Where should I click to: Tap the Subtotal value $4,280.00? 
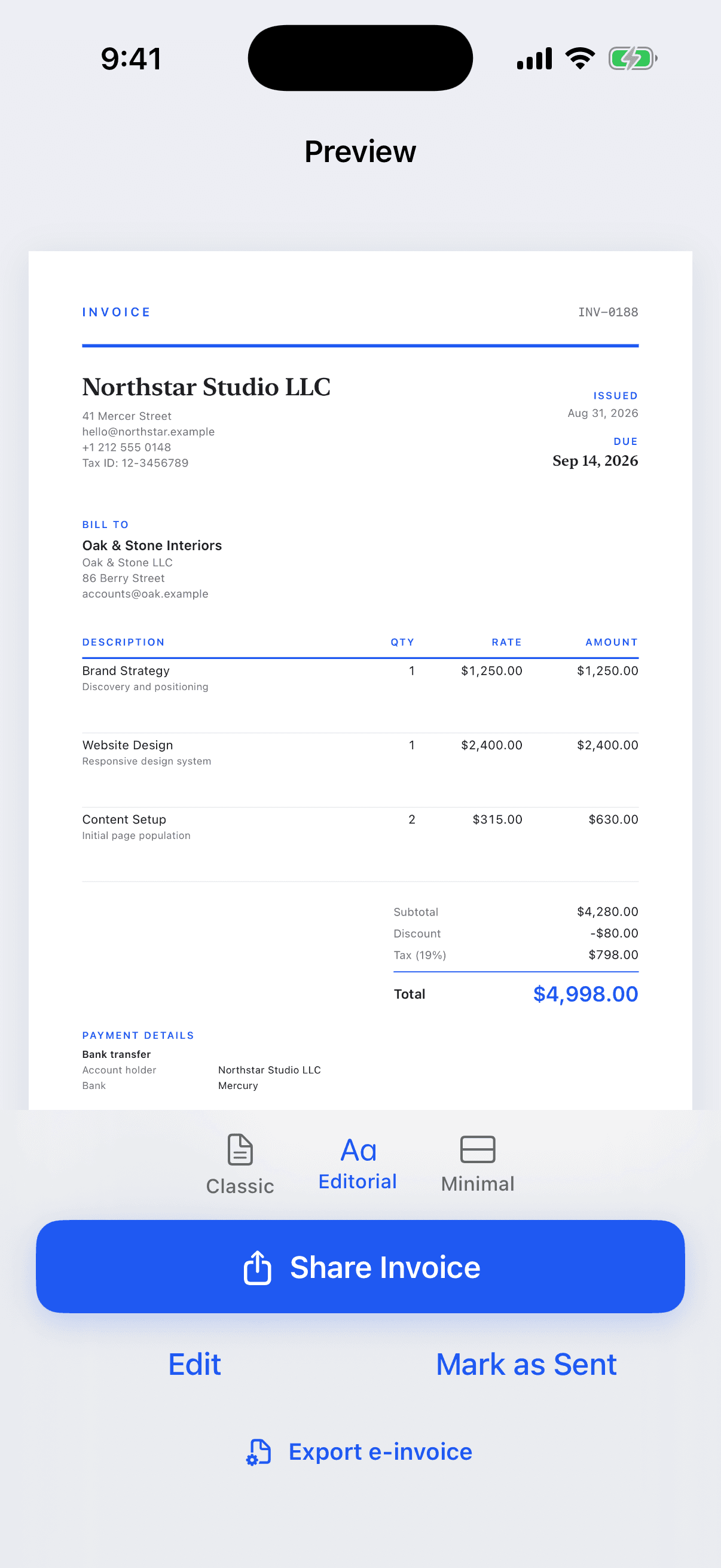608,911
